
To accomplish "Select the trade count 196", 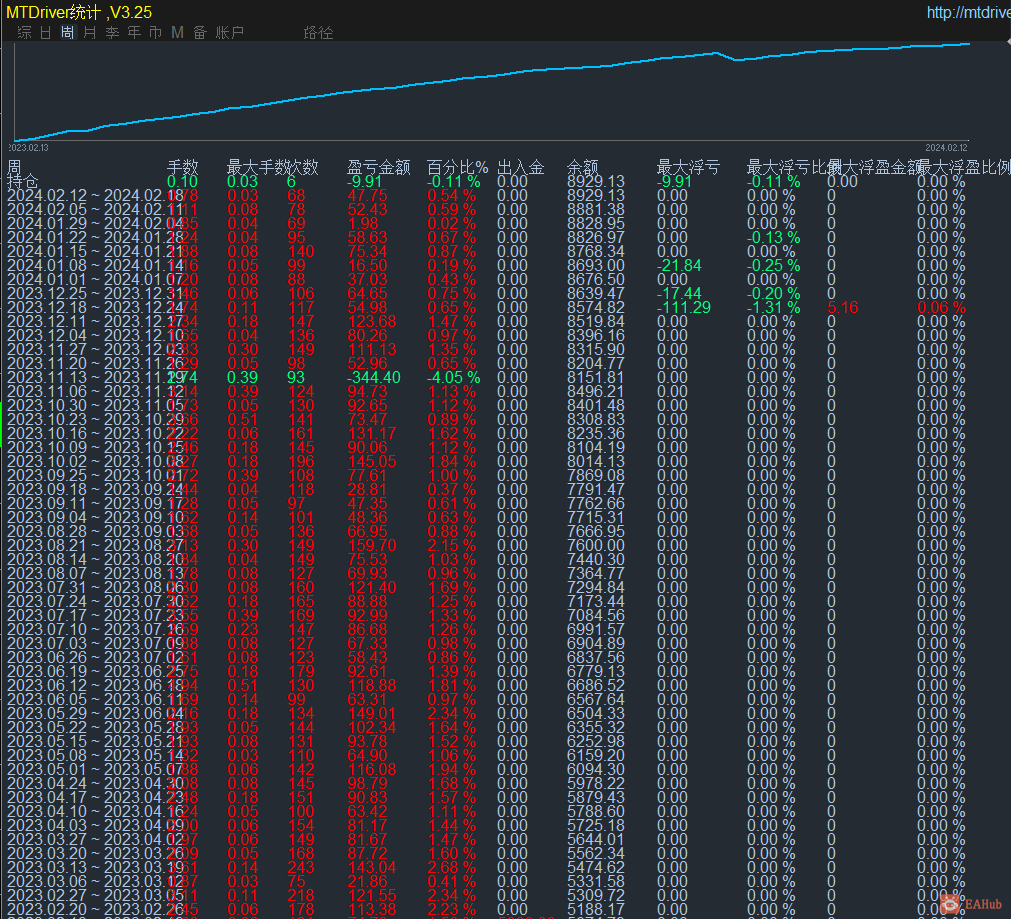I will click(x=300, y=462).
